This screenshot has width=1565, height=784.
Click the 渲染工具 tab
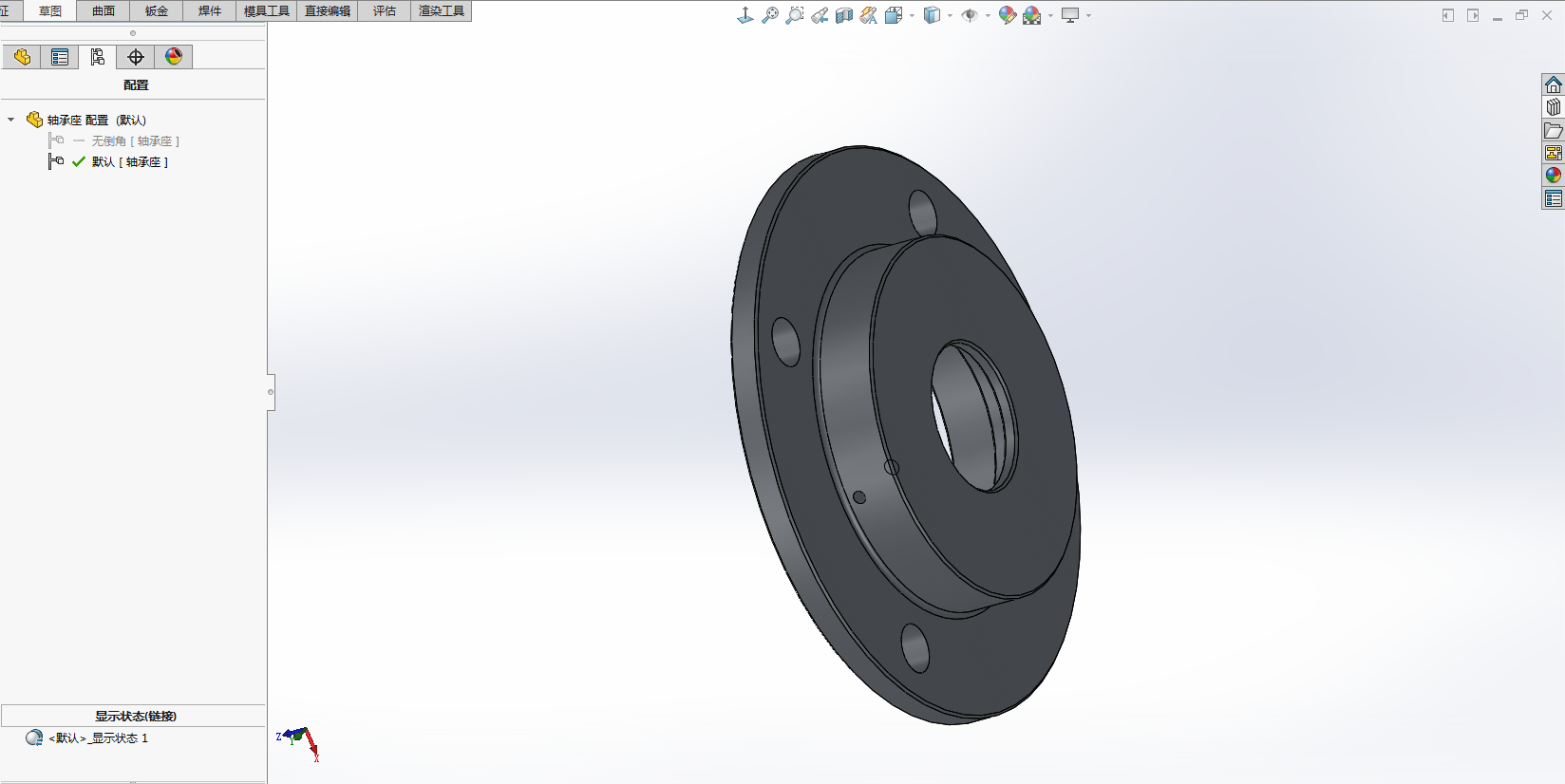442,11
